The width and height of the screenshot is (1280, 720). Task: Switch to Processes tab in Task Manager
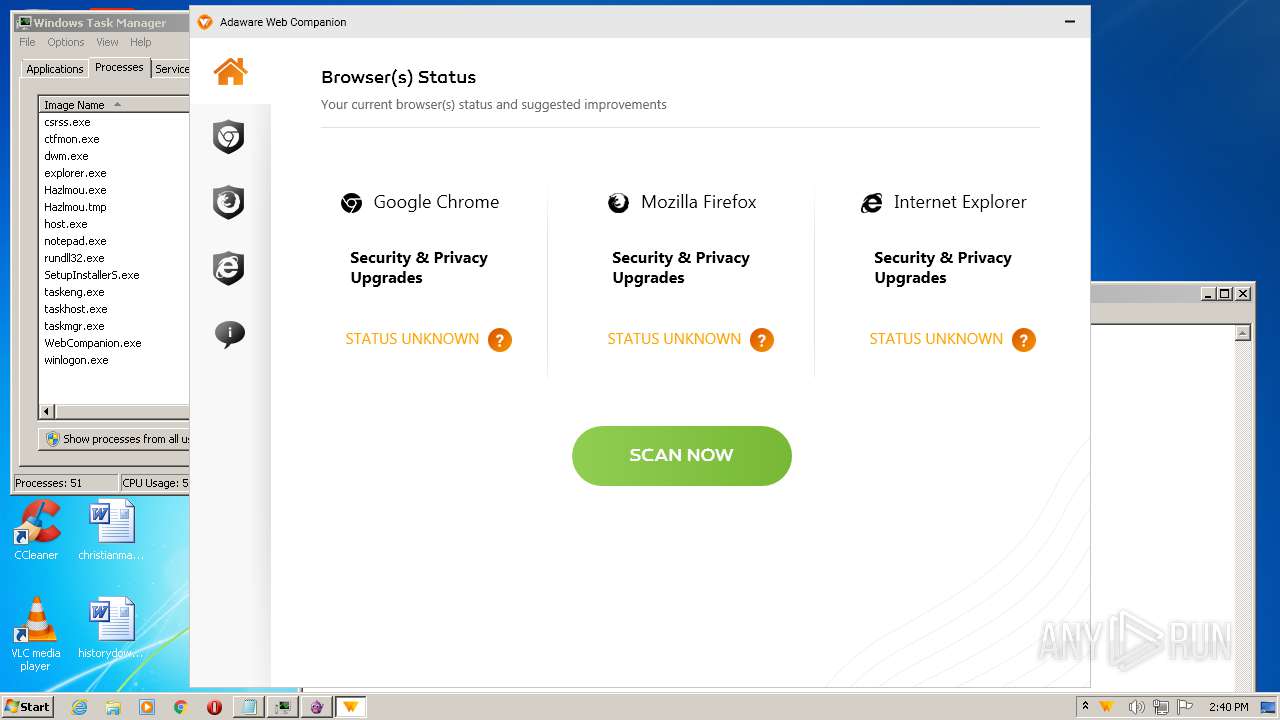pos(119,67)
